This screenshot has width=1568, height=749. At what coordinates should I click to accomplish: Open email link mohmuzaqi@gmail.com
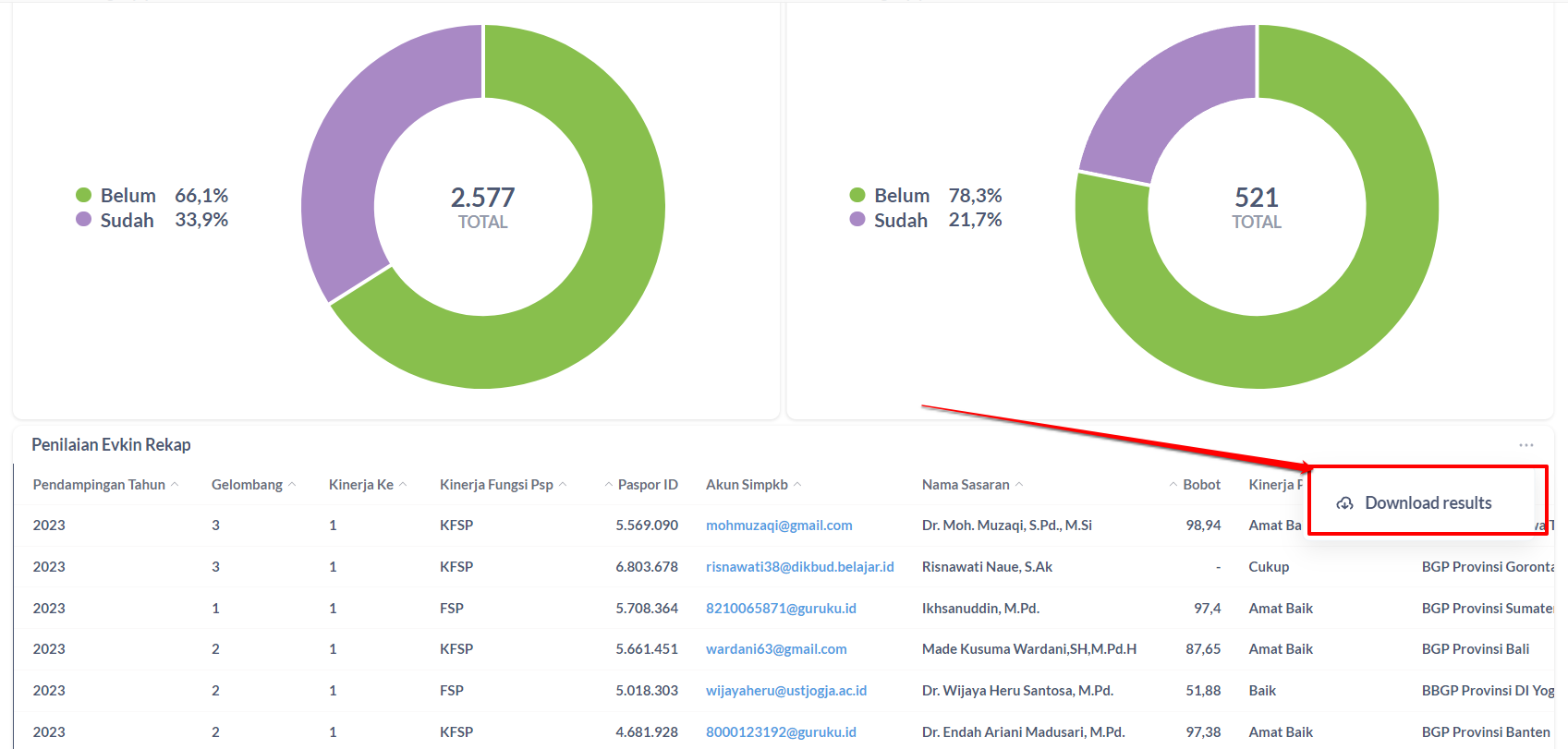[779, 526]
